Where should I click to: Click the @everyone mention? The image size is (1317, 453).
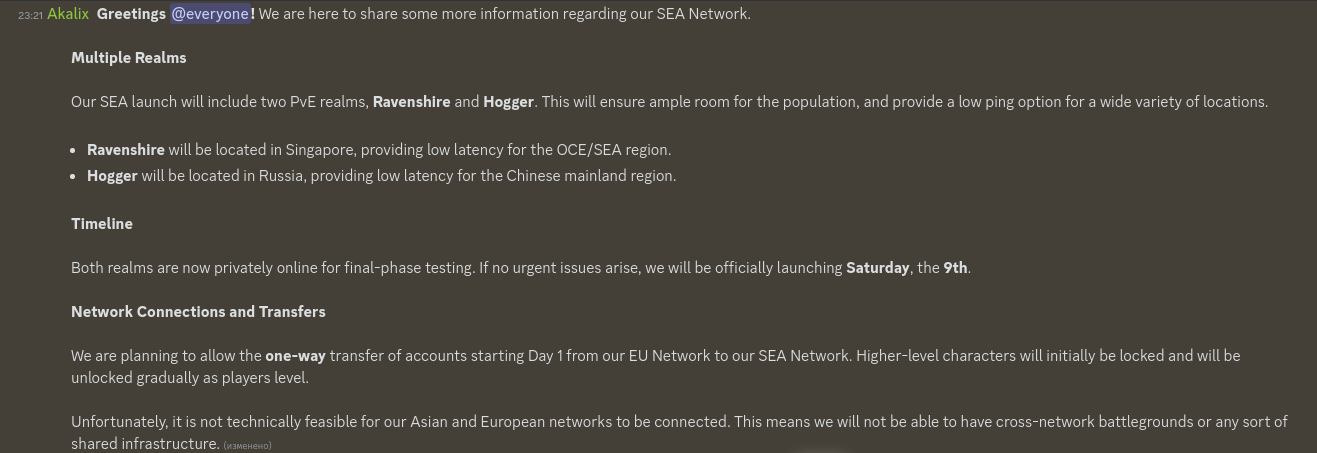pyautogui.click(x=211, y=14)
